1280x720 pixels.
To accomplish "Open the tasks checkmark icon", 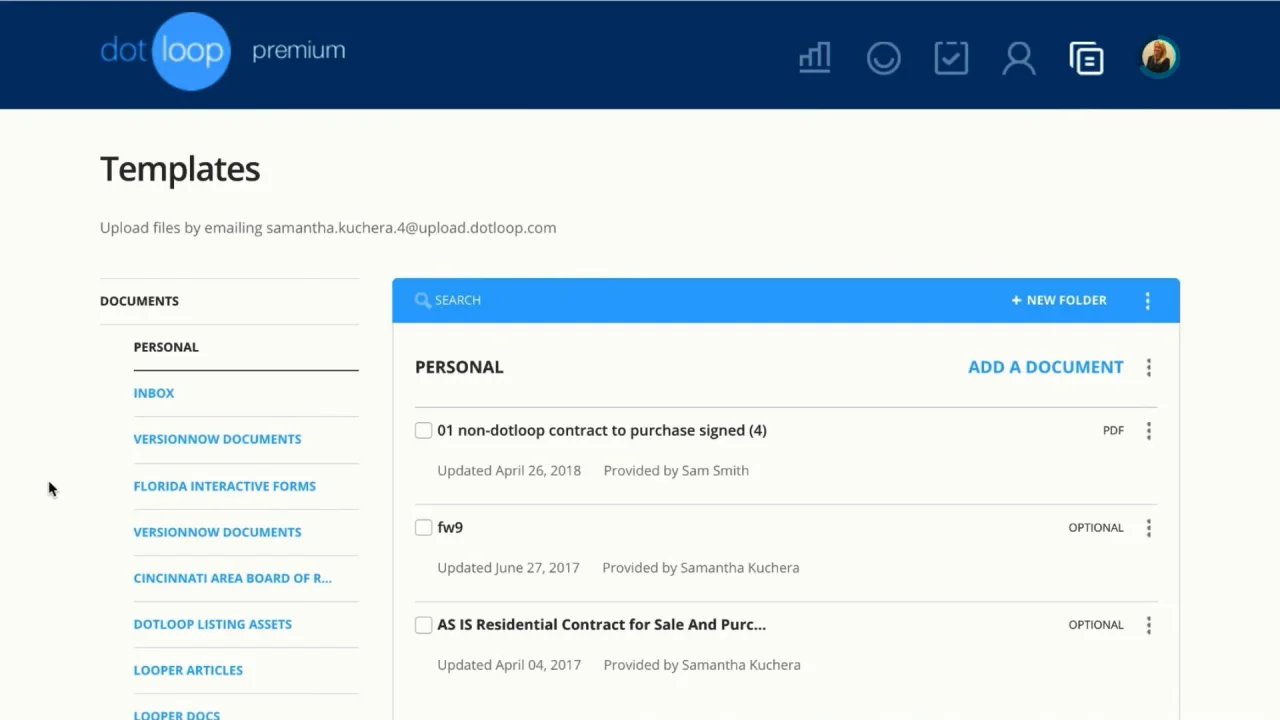I will [951, 58].
